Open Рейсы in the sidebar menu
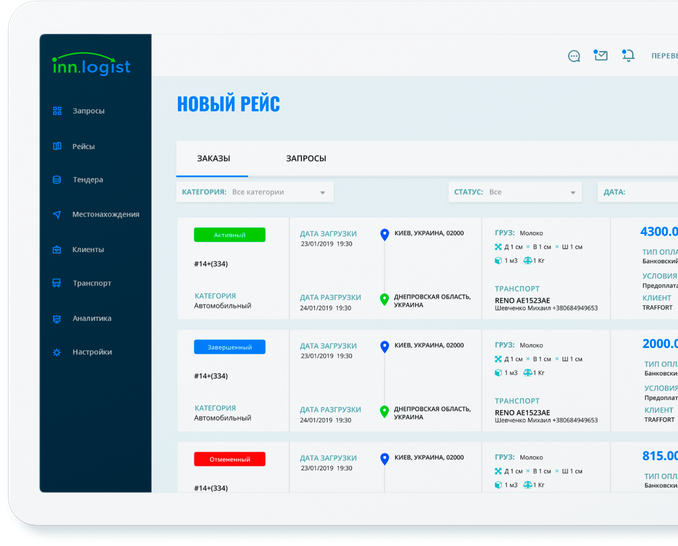 click(x=83, y=147)
